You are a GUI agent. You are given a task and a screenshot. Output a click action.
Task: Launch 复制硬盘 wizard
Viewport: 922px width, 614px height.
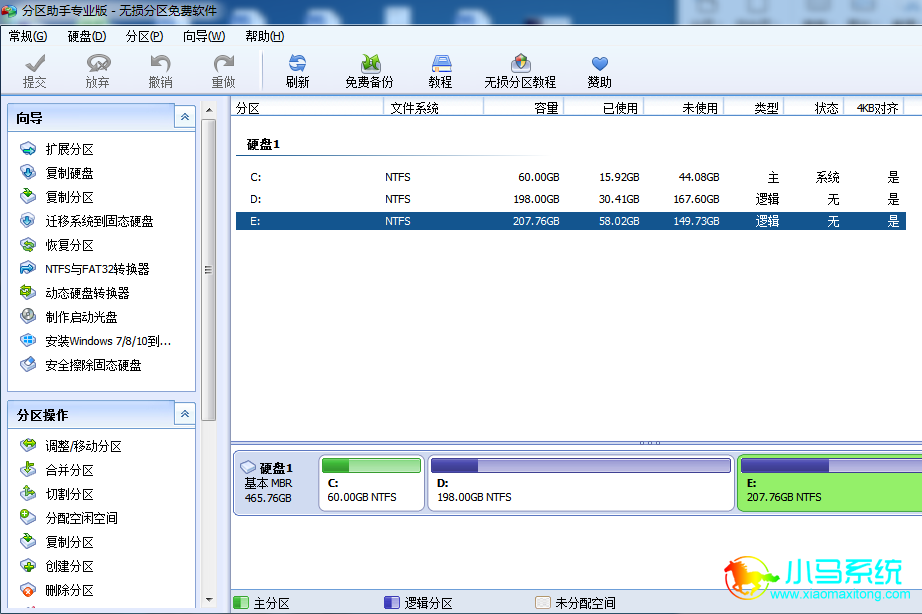(x=57, y=173)
